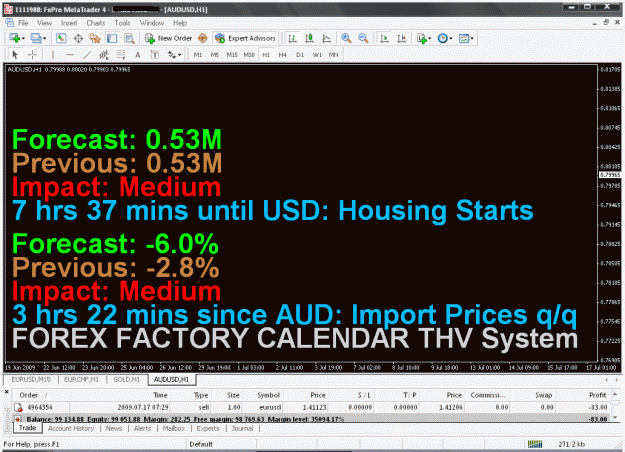Close the Terminal panel with X

[6, 392]
